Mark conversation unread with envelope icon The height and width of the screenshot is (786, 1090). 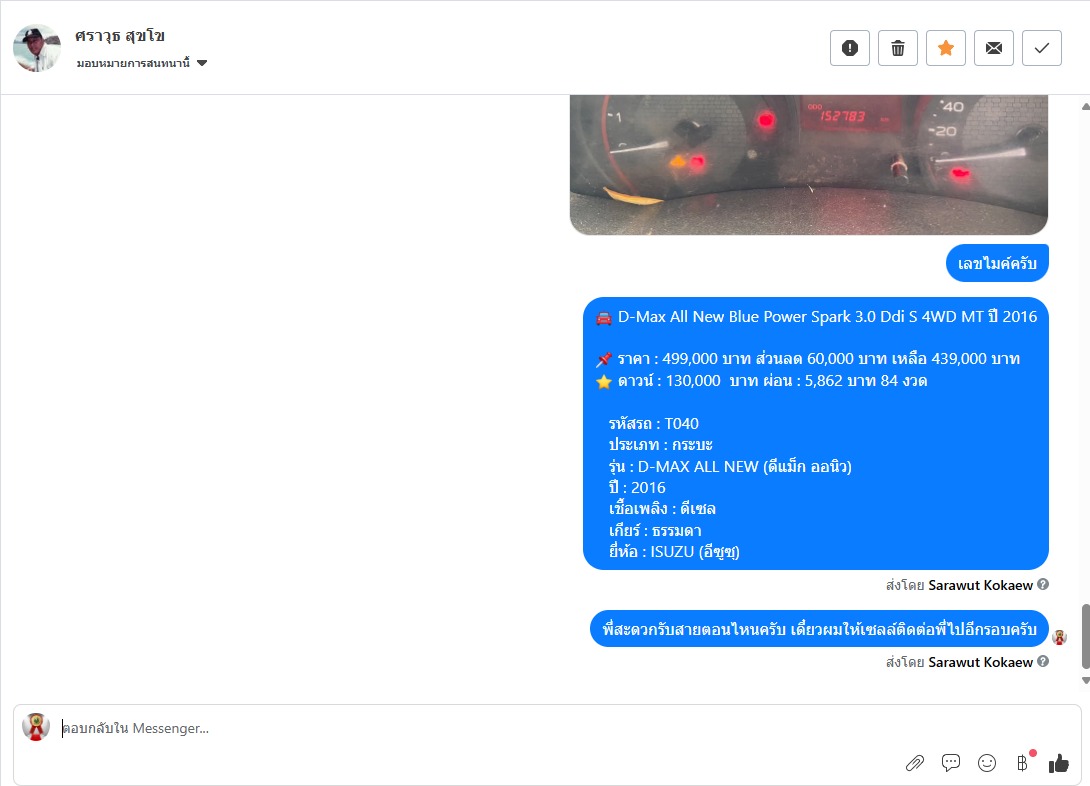993,48
